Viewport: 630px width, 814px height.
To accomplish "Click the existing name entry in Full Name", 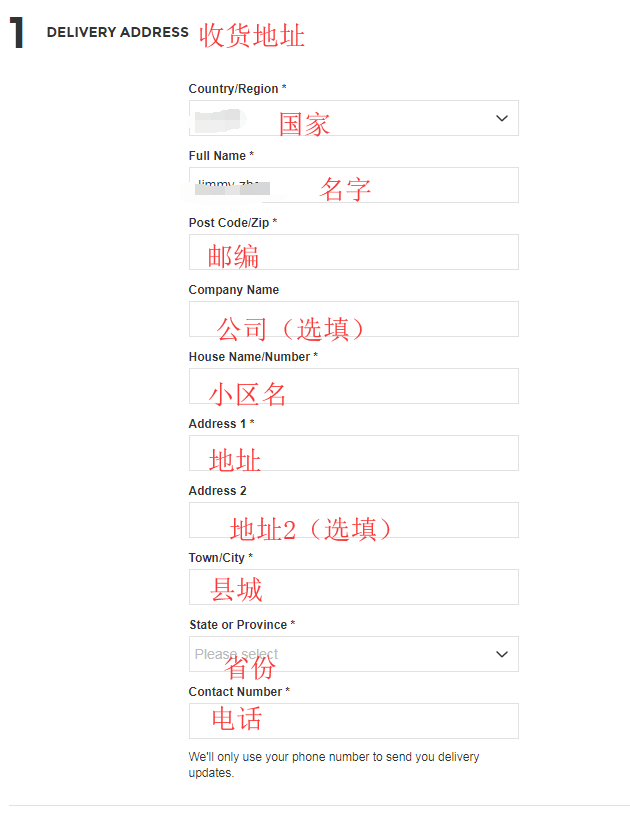I will (230, 185).
